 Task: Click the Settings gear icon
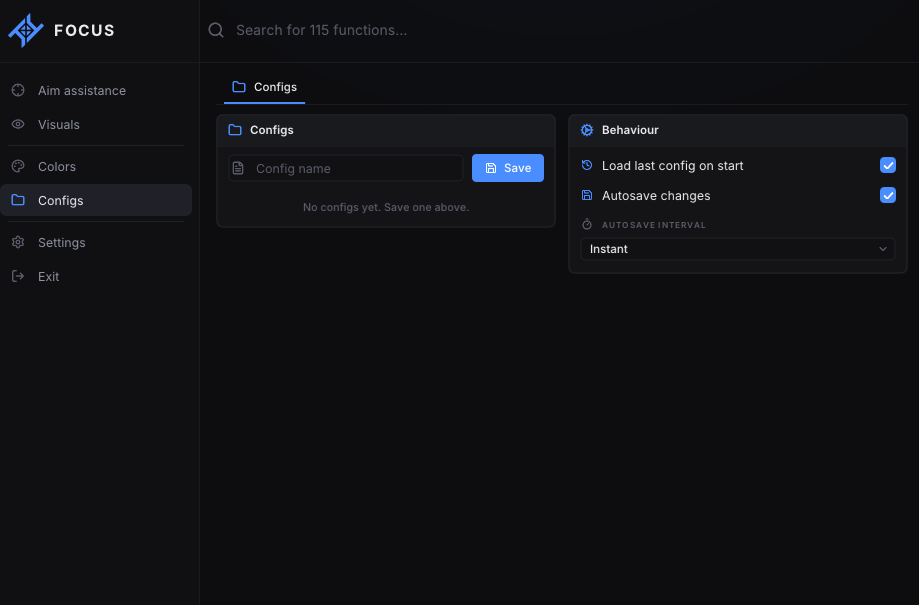[18, 242]
